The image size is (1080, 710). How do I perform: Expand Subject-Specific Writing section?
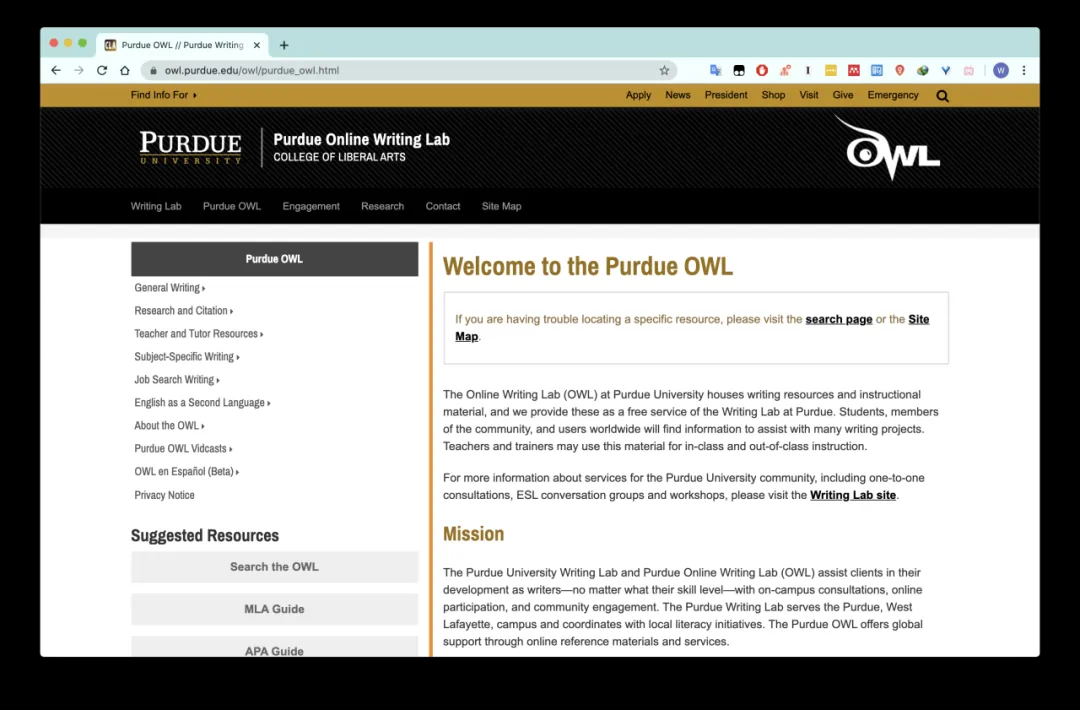[x=187, y=357]
